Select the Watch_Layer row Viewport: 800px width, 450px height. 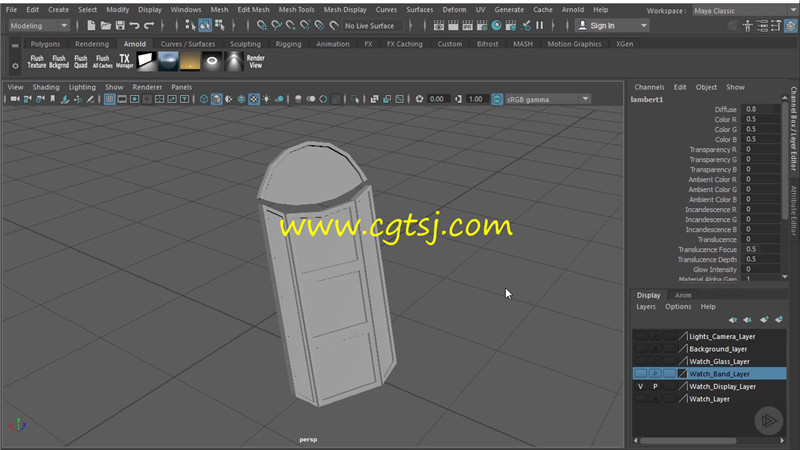[709, 399]
